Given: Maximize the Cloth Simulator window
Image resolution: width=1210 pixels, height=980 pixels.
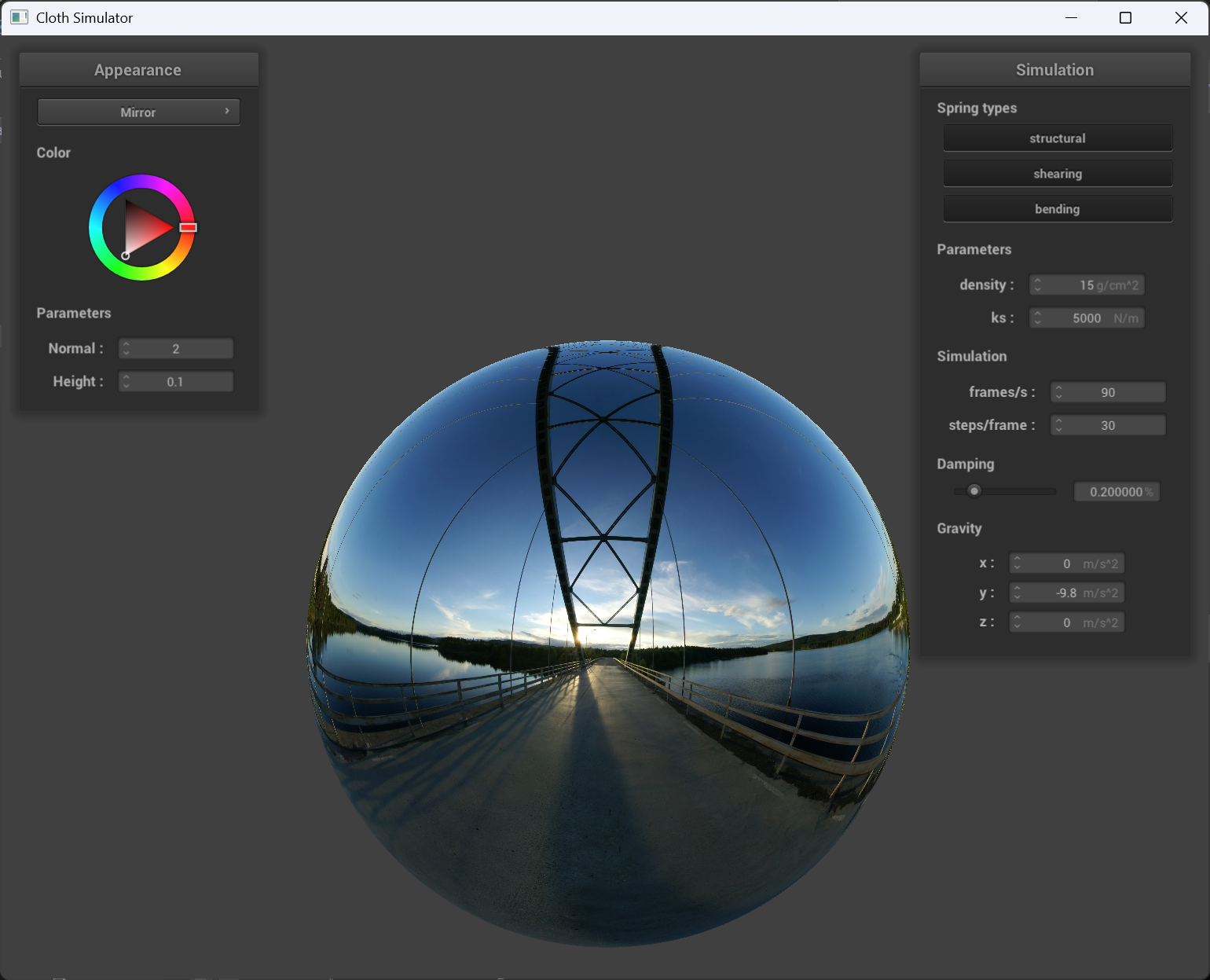Looking at the screenshot, I should coord(1125,17).
